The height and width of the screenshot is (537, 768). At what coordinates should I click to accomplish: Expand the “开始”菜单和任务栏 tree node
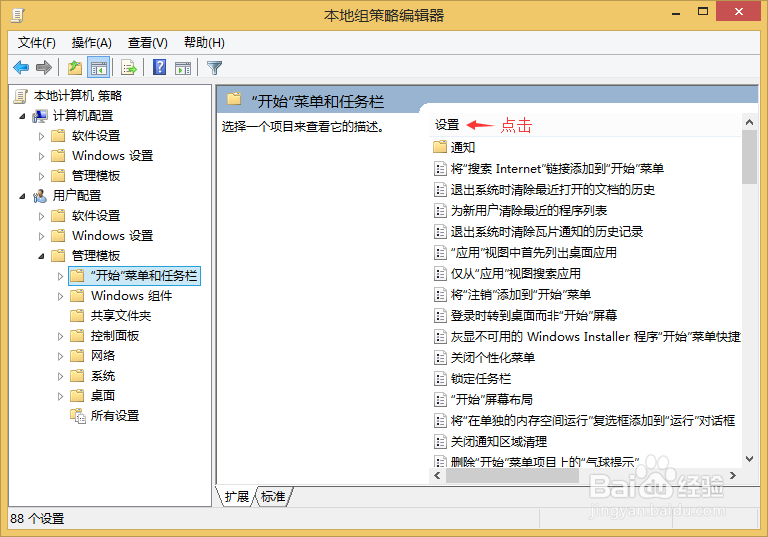60,276
